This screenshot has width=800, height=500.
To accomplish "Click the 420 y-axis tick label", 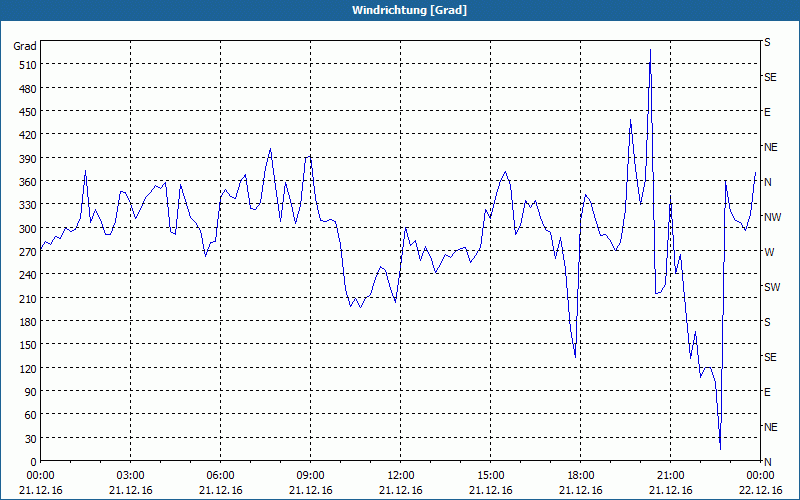I will point(28,135).
